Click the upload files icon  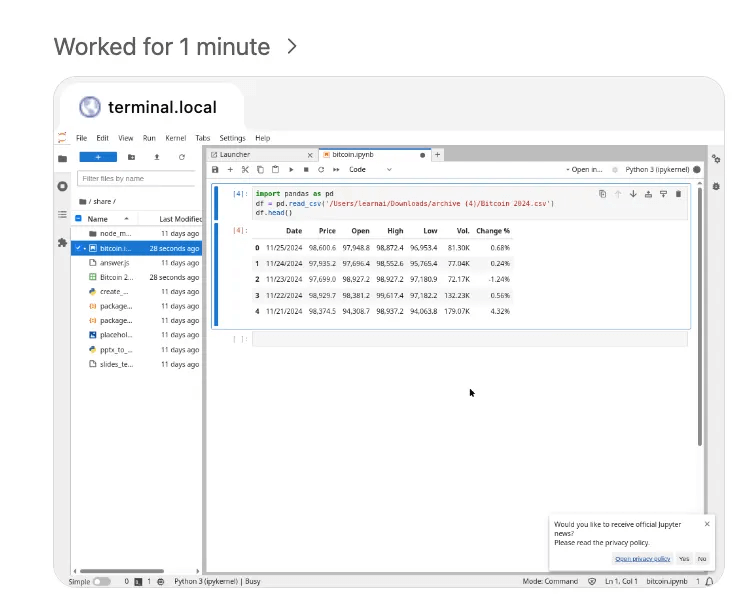pos(157,157)
